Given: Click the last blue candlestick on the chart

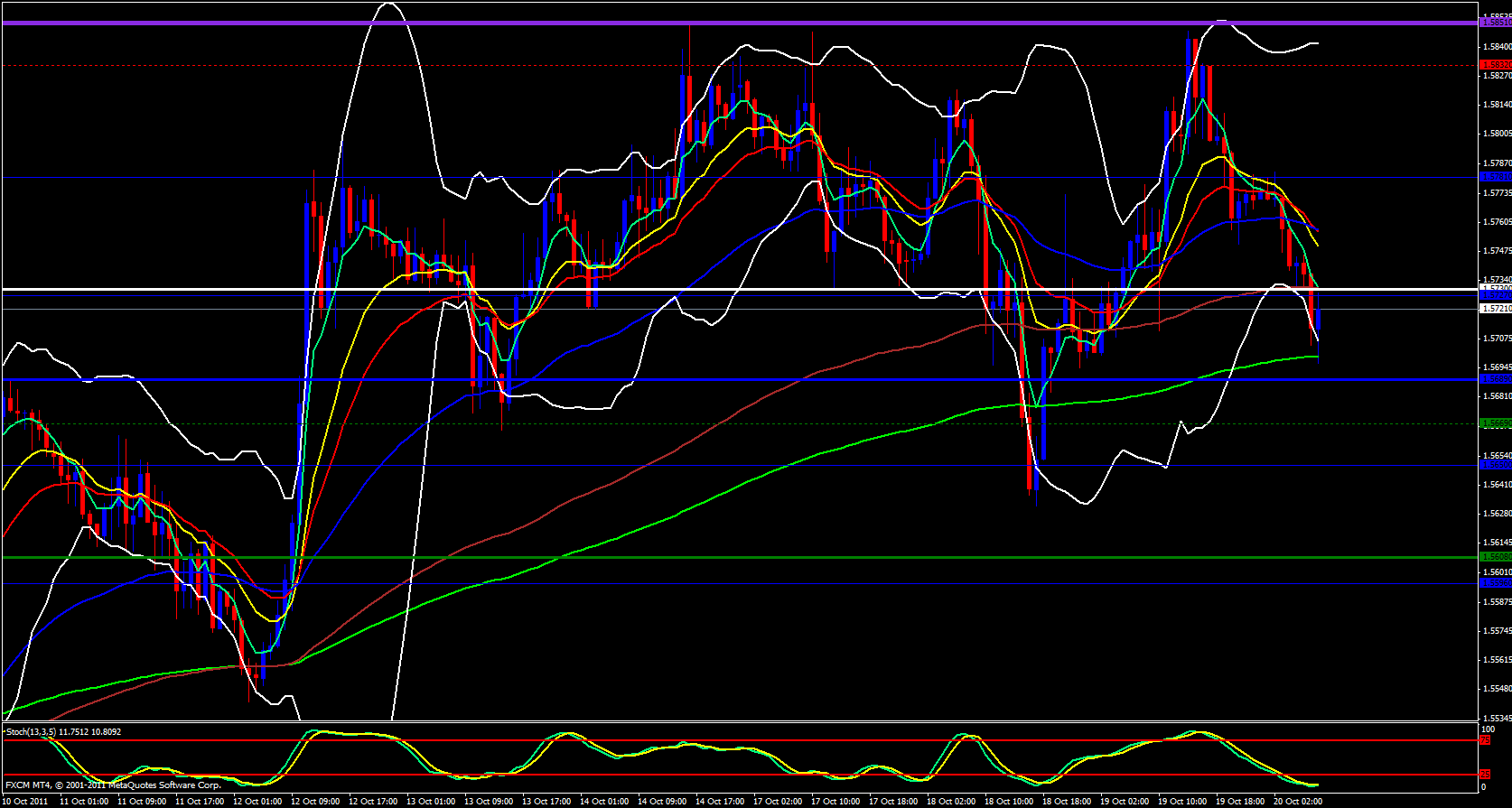Looking at the screenshot, I should 1319,319.
